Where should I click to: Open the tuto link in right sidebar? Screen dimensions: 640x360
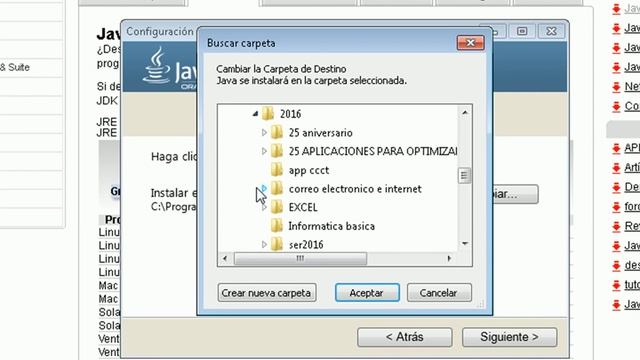pos(632,284)
